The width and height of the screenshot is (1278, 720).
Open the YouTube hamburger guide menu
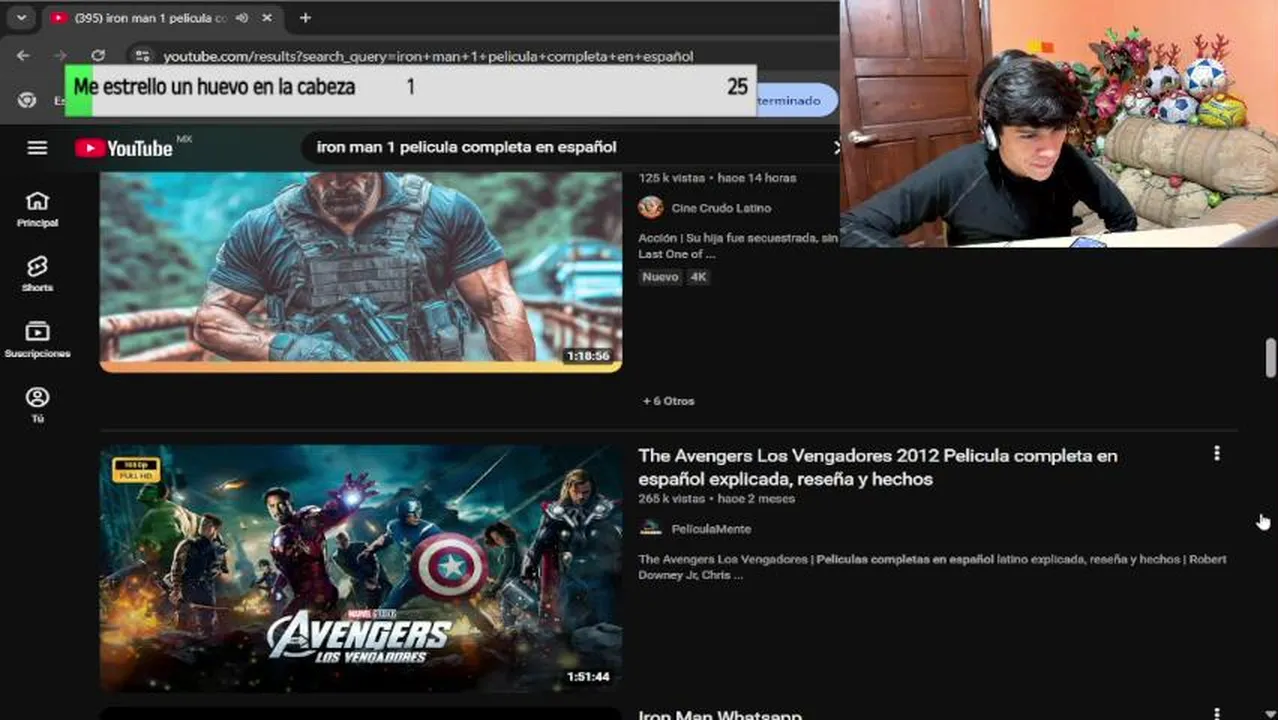[x=37, y=148]
